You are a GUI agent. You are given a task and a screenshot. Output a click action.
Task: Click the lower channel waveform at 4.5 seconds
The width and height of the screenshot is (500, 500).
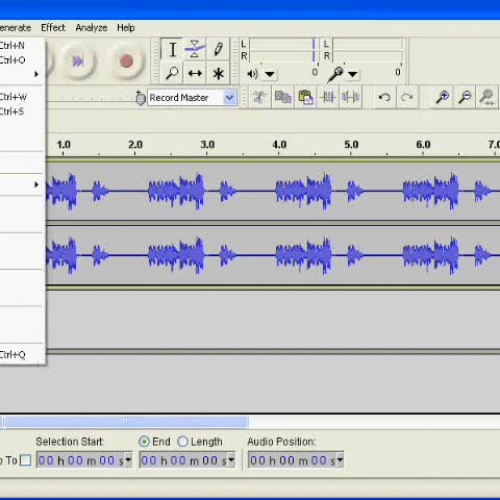(x=315, y=256)
